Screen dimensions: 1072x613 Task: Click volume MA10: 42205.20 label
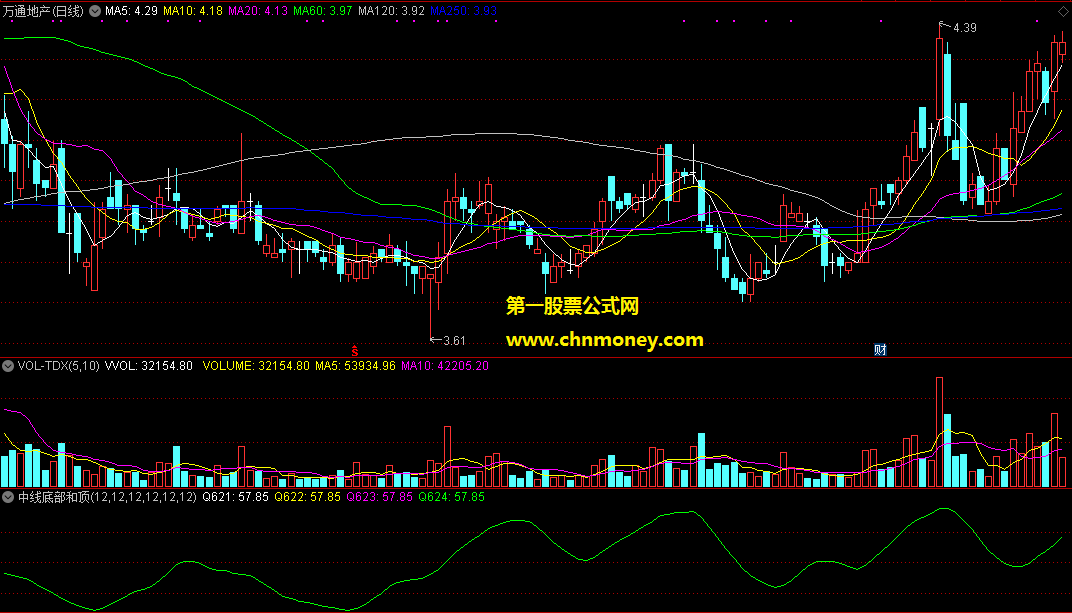click(444, 366)
